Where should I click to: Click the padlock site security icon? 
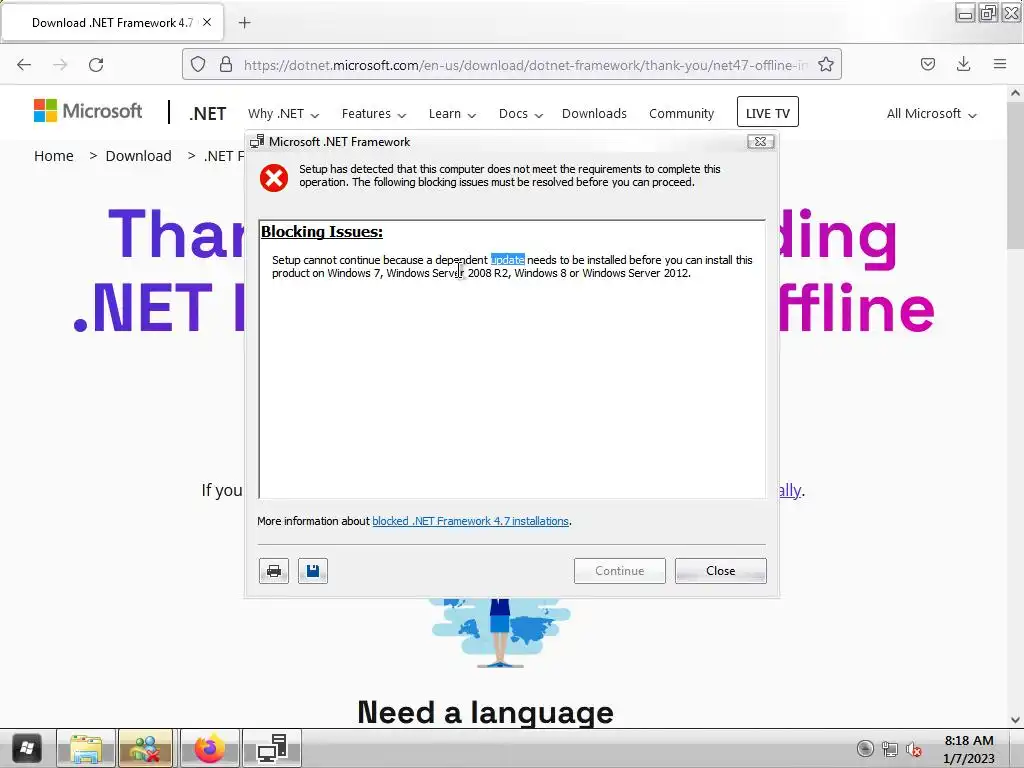click(226, 65)
